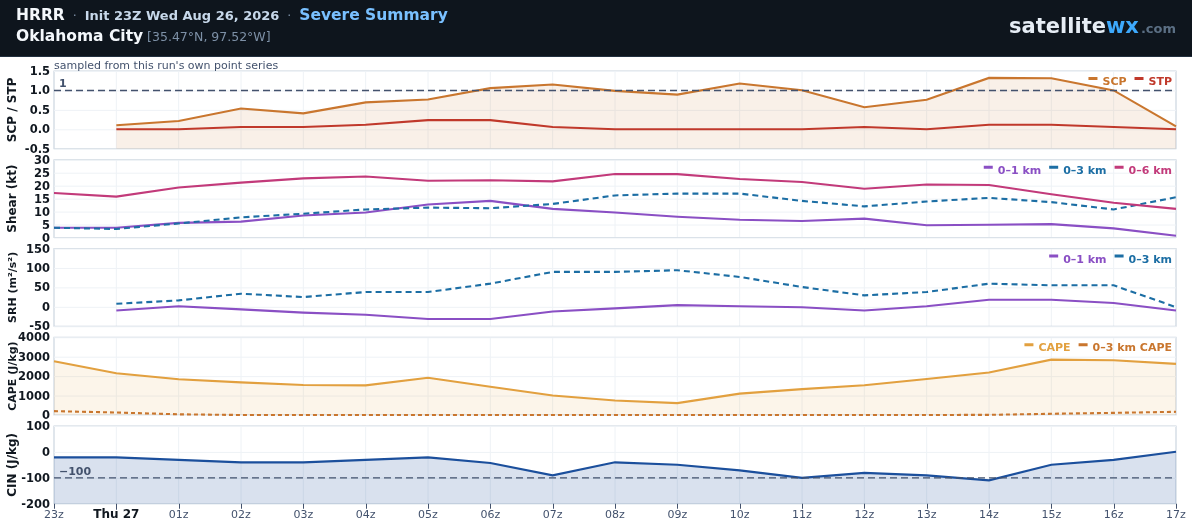Select the 14z time tick
This screenshot has height=518, width=1192.
click(x=989, y=513)
